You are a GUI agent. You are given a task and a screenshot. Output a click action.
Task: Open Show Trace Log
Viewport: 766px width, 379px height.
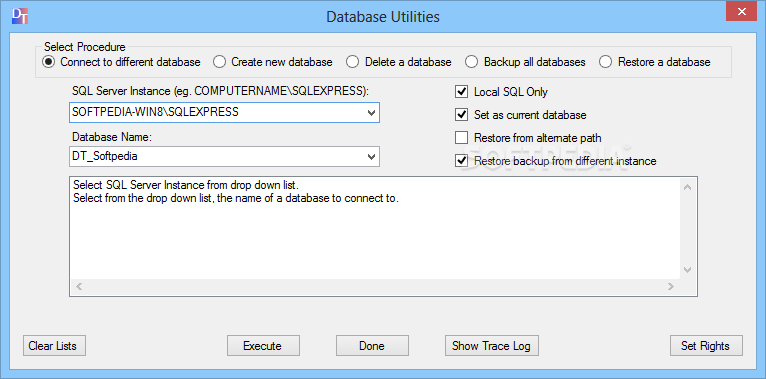[x=491, y=346]
